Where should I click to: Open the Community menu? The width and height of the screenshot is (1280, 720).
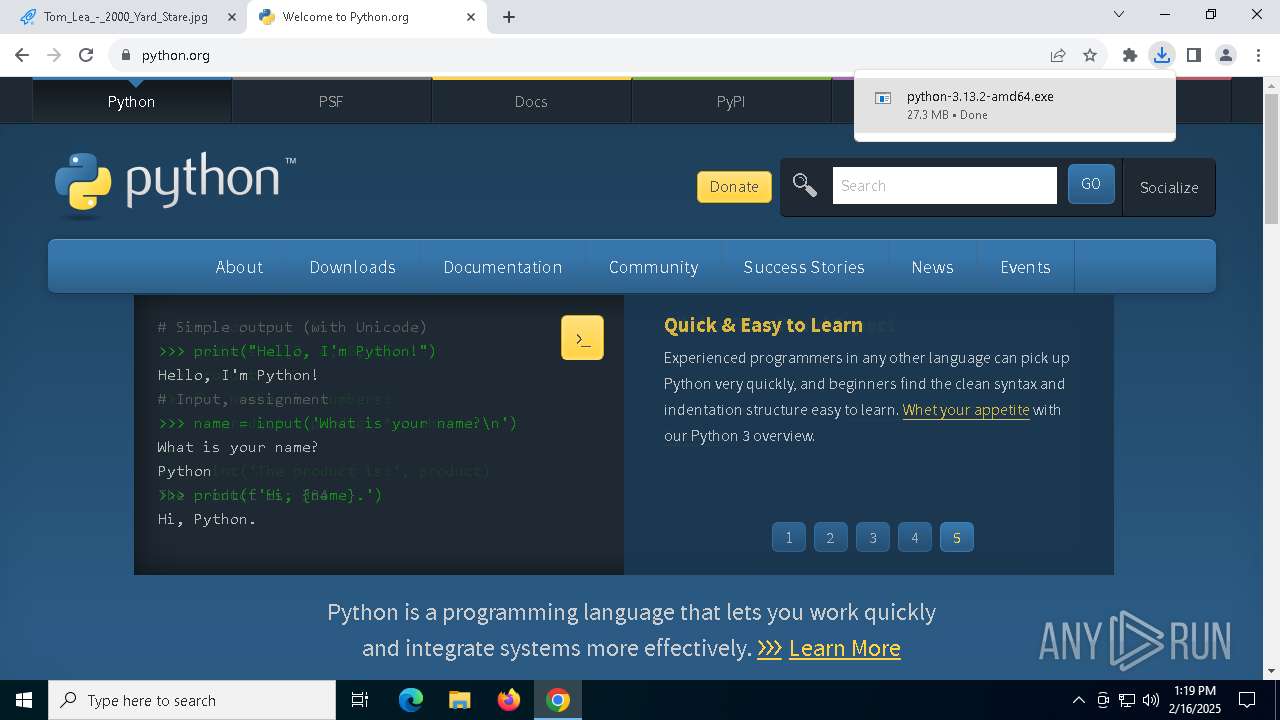click(x=653, y=267)
